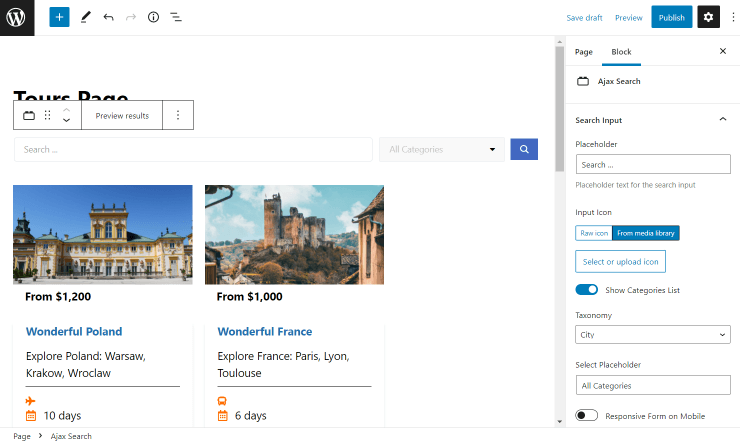
Task: Toggle Show Categories List switch
Action: (x=587, y=289)
